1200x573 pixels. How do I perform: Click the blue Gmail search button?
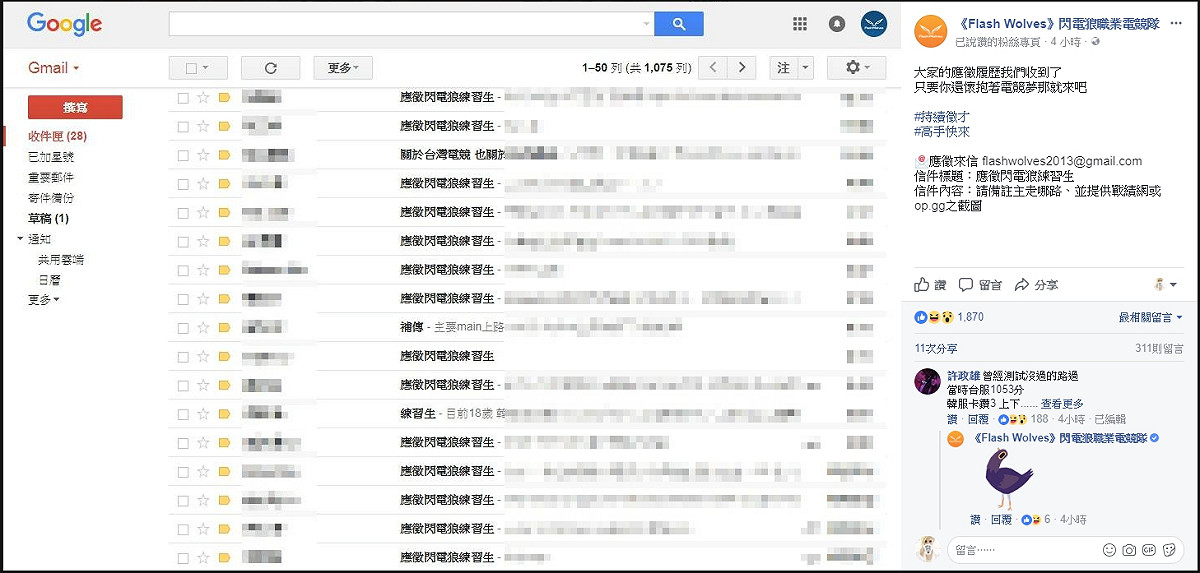pyautogui.click(x=678, y=24)
